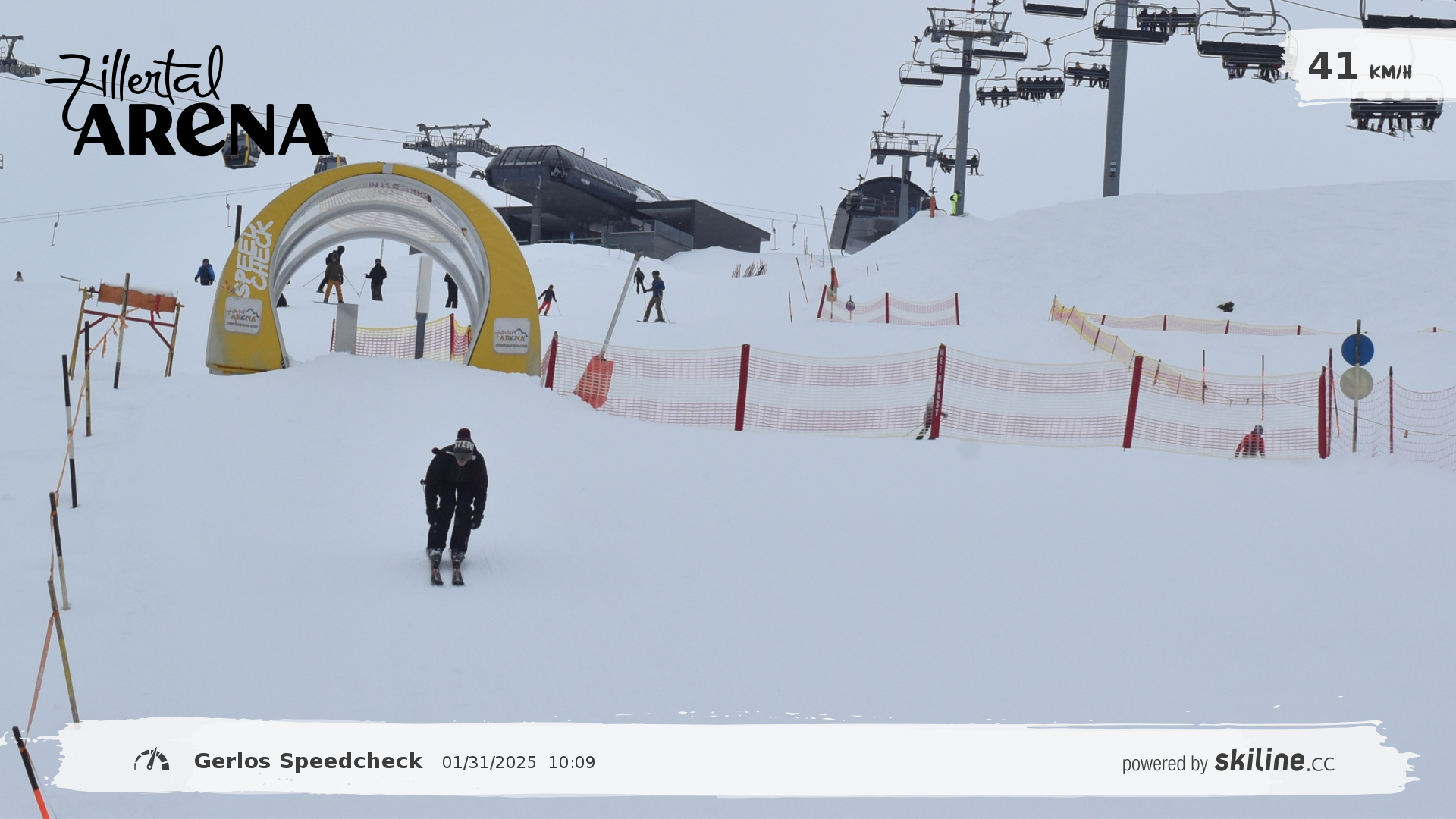
Task: Click Arena logo on arch's left base
Action: [243, 315]
